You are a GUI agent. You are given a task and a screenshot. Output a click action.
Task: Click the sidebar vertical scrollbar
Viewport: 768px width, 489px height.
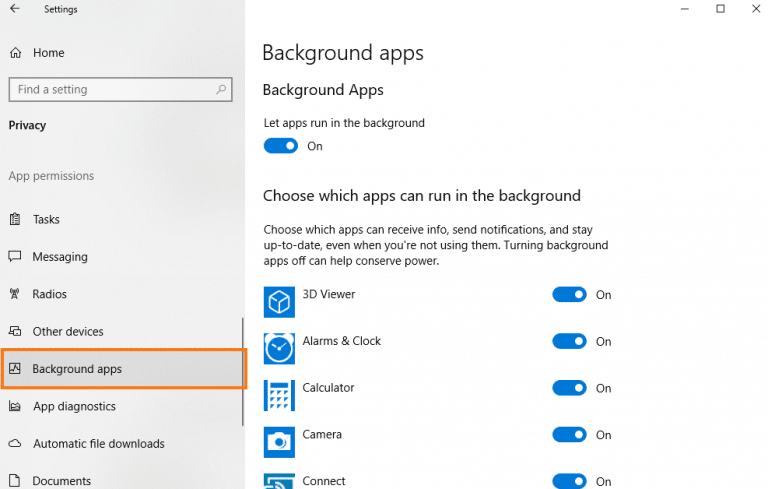[242, 372]
